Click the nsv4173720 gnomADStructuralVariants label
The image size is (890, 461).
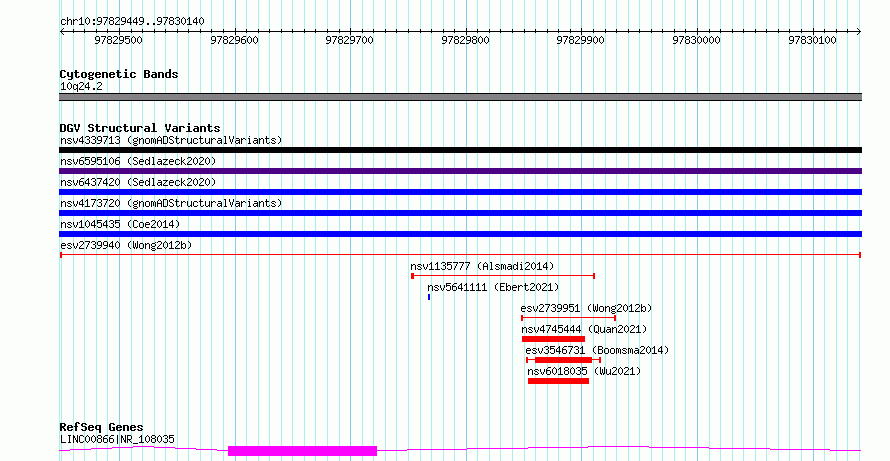(171, 203)
